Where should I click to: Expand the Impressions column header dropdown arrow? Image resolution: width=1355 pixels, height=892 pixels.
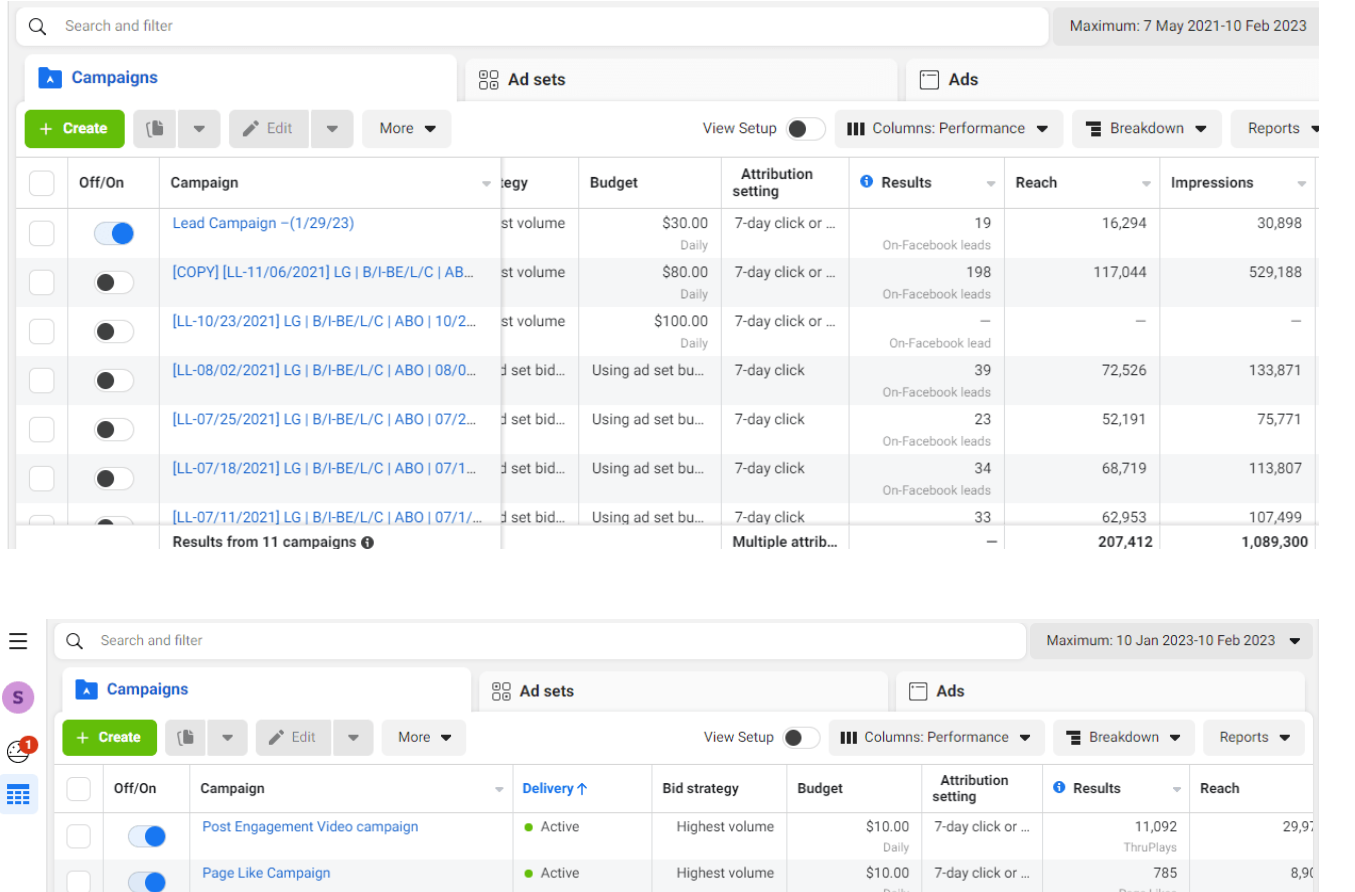click(x=1301, y=184)
